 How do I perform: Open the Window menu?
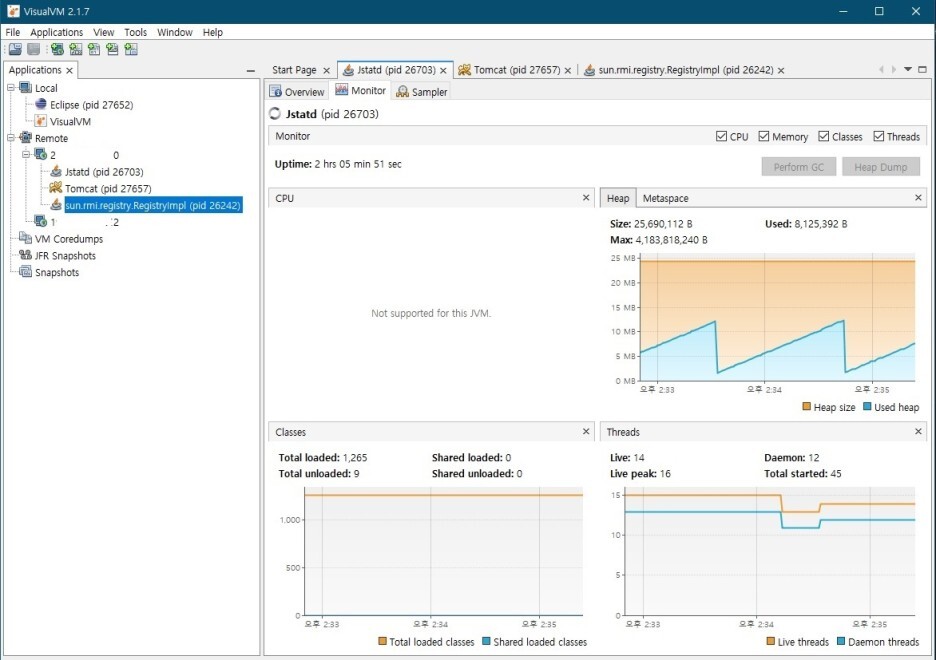coord(174,32)
